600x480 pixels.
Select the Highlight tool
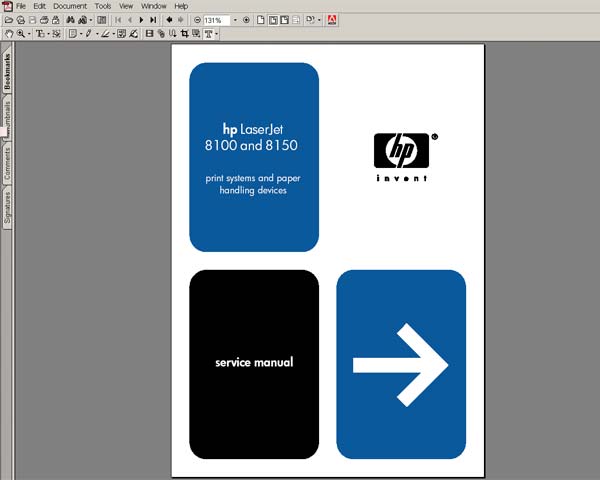tap(105, 34)
